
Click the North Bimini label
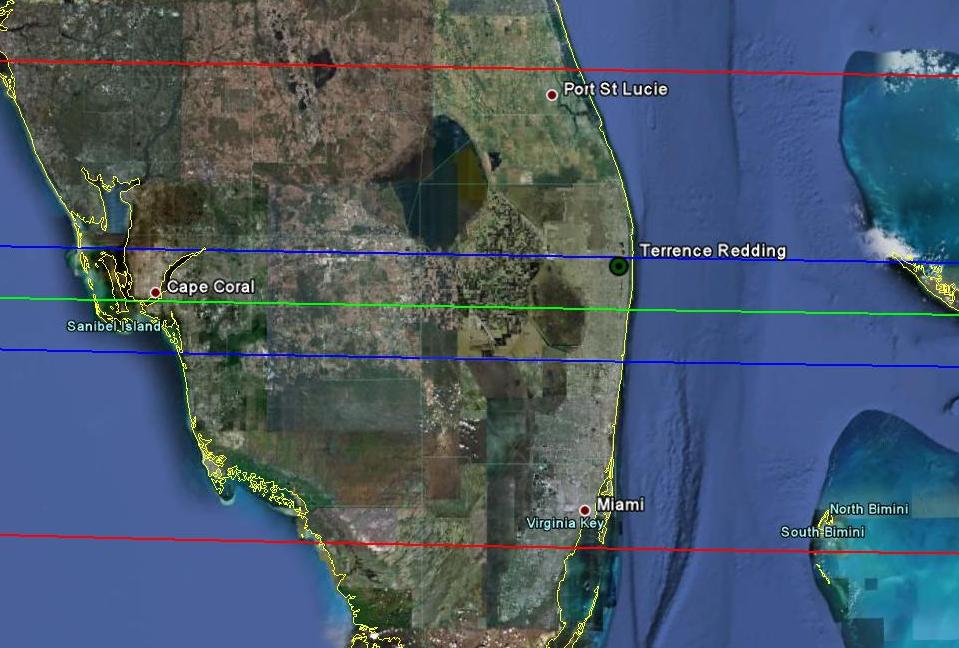[868, 509]
